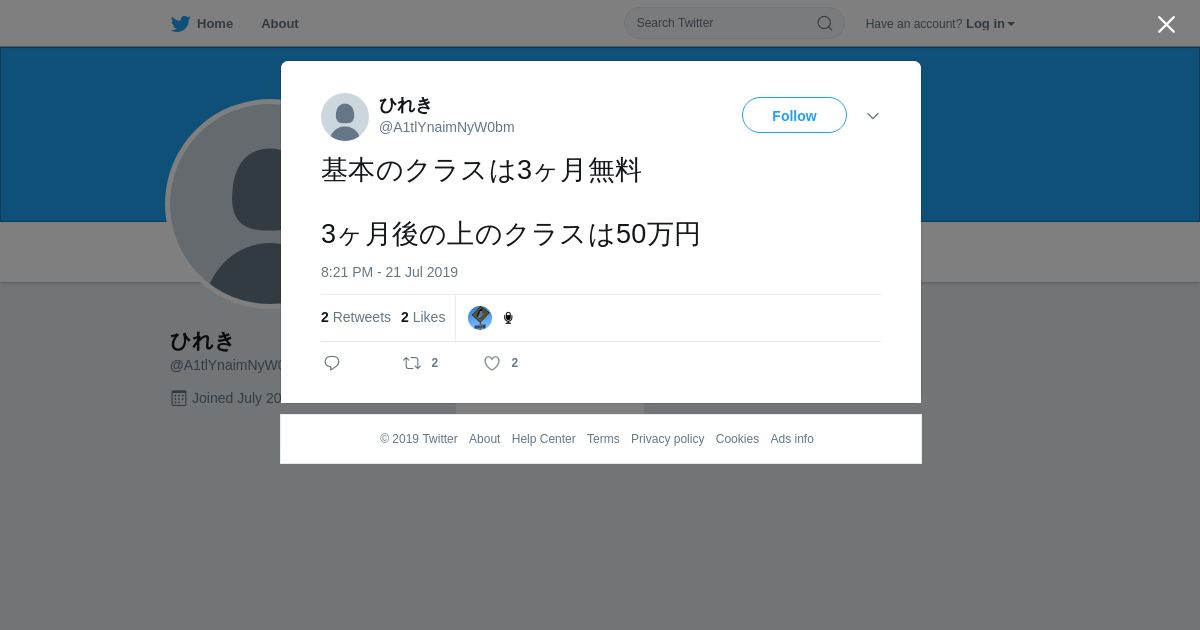Screen dimensions: 1200x630
Task: Expand the tweet options chevron
Action: (873, 116)
